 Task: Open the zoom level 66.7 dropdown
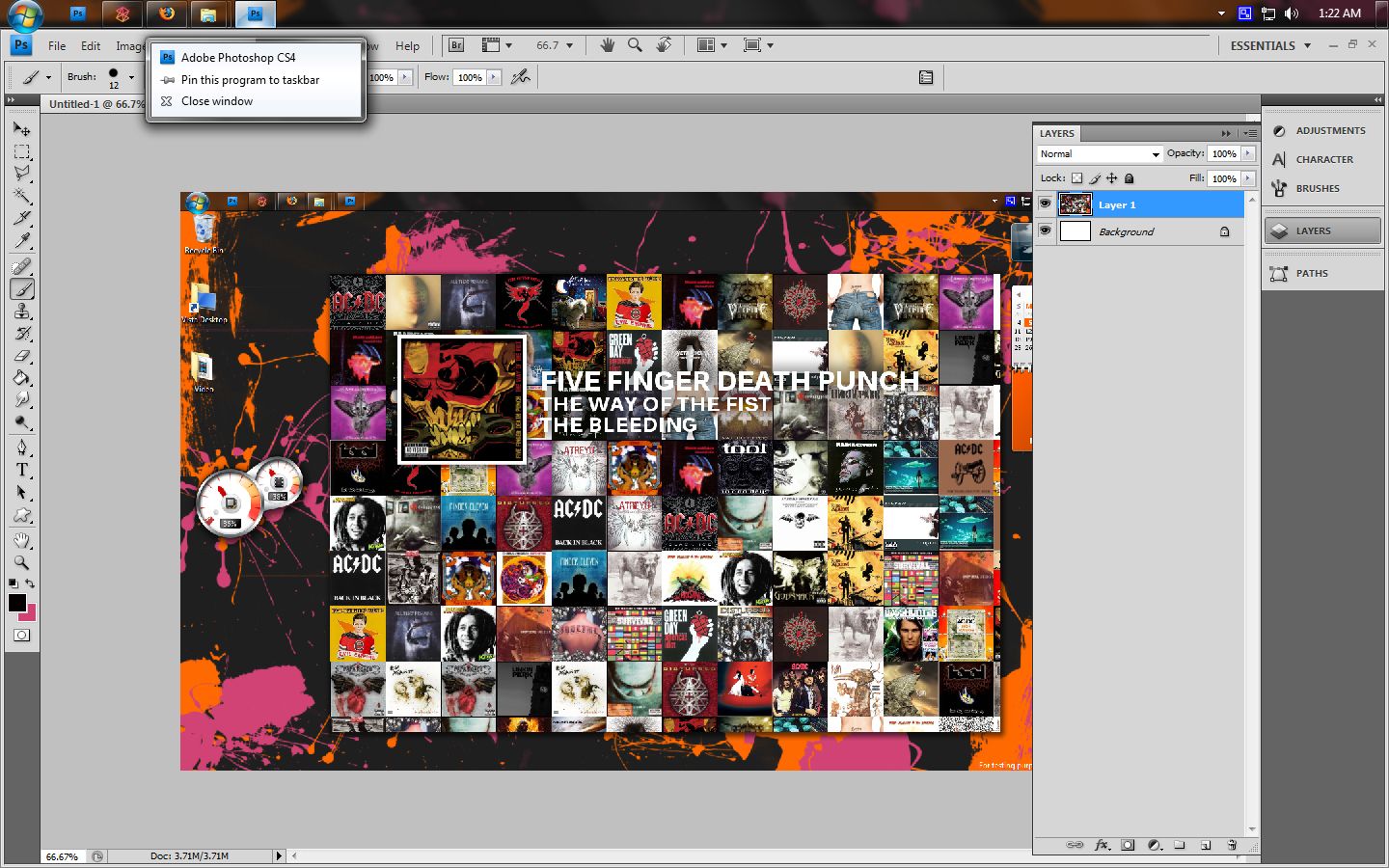[x=569, y=45]
